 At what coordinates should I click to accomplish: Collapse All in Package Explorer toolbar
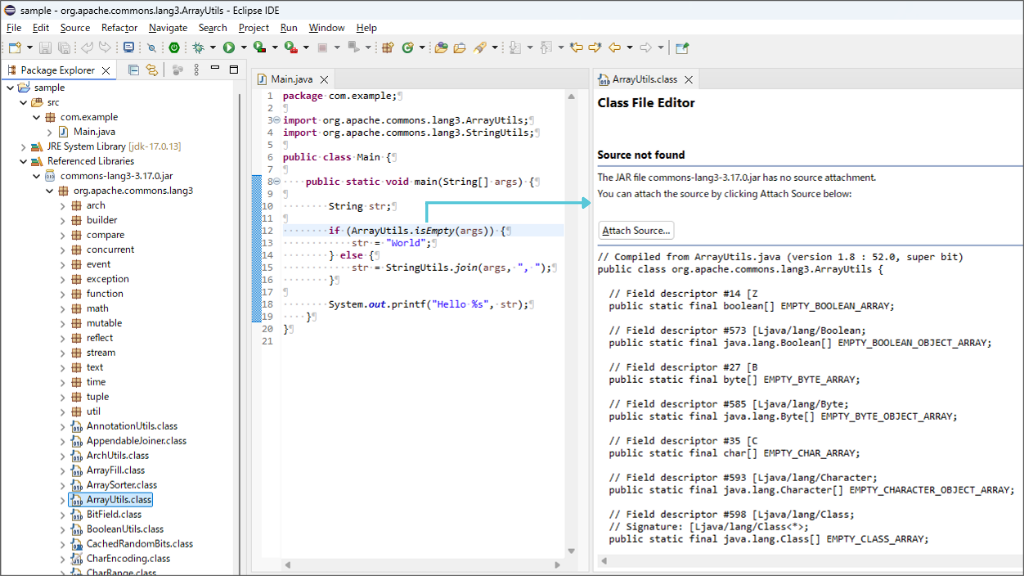click(x=133, y=70)
